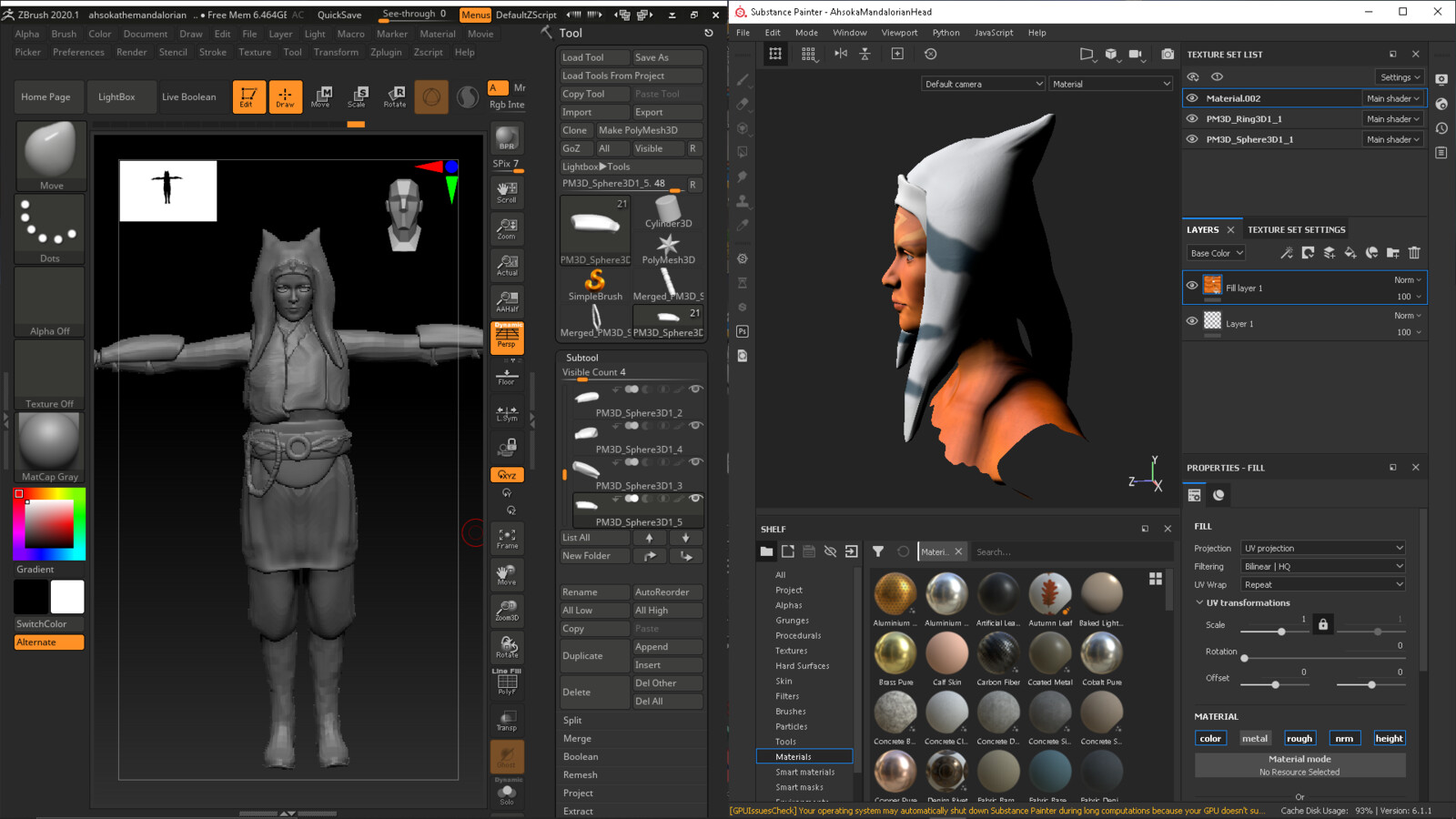Viewport: 1456px width, 819px height.
Task: Toggle the color channel button in Material
Action: (1210, 738)
